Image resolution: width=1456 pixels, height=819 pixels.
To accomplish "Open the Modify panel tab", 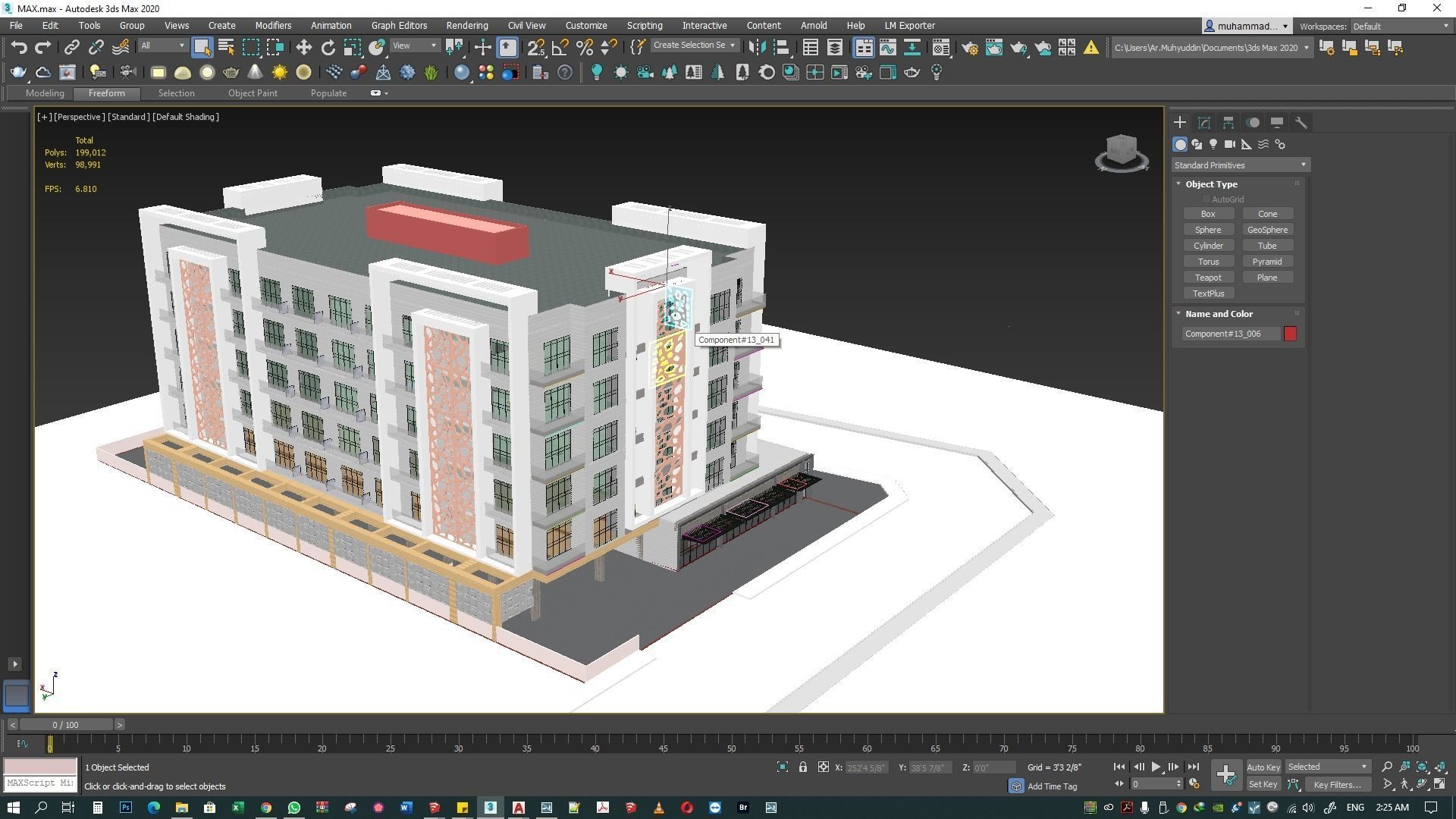I will tap(1204, 122).
